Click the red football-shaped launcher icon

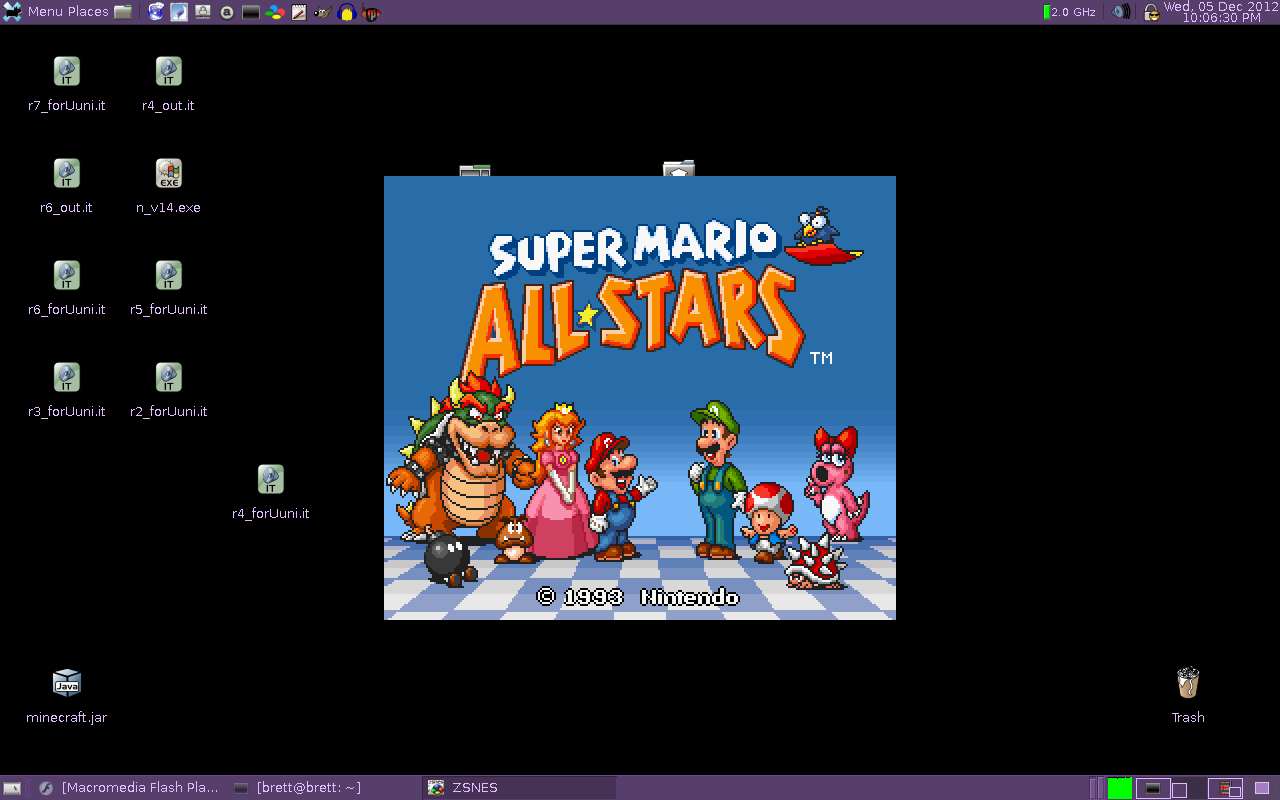pos(371,12)
